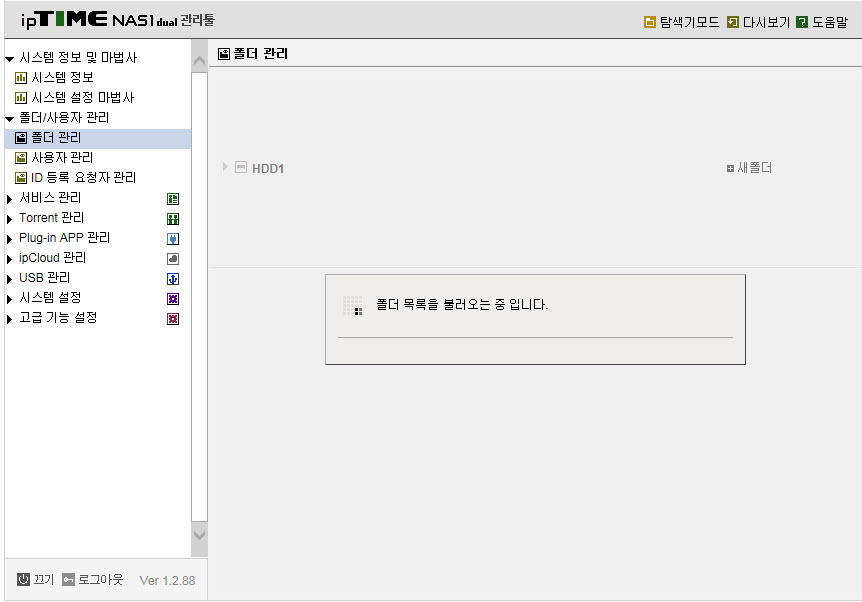The height and width of the screenshot is (602, 862).
Task: Click the green Torrent 관리 icon
Action: tap(173, 219)
